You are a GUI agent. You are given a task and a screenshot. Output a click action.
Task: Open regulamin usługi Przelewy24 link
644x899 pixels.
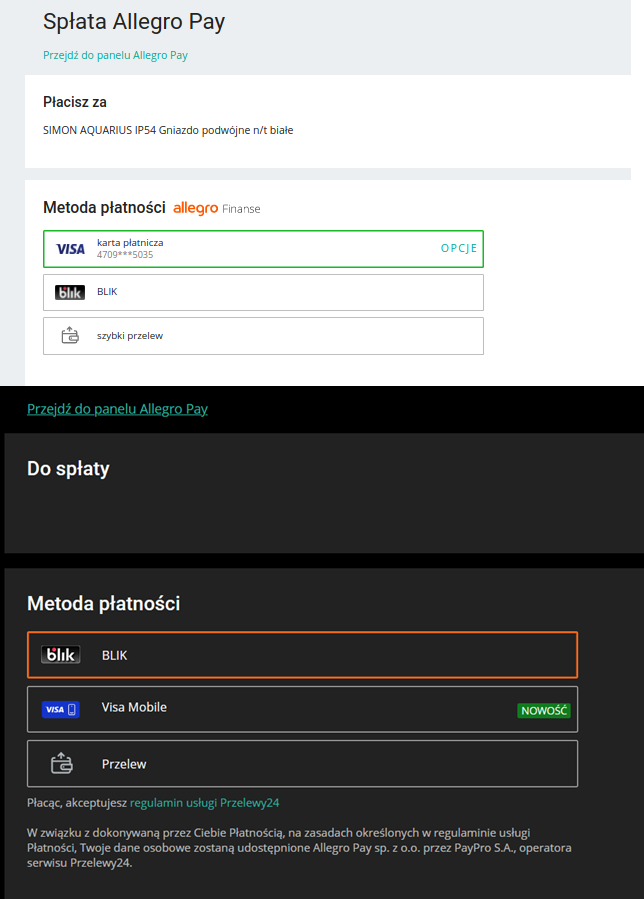(x=205, y=803)
